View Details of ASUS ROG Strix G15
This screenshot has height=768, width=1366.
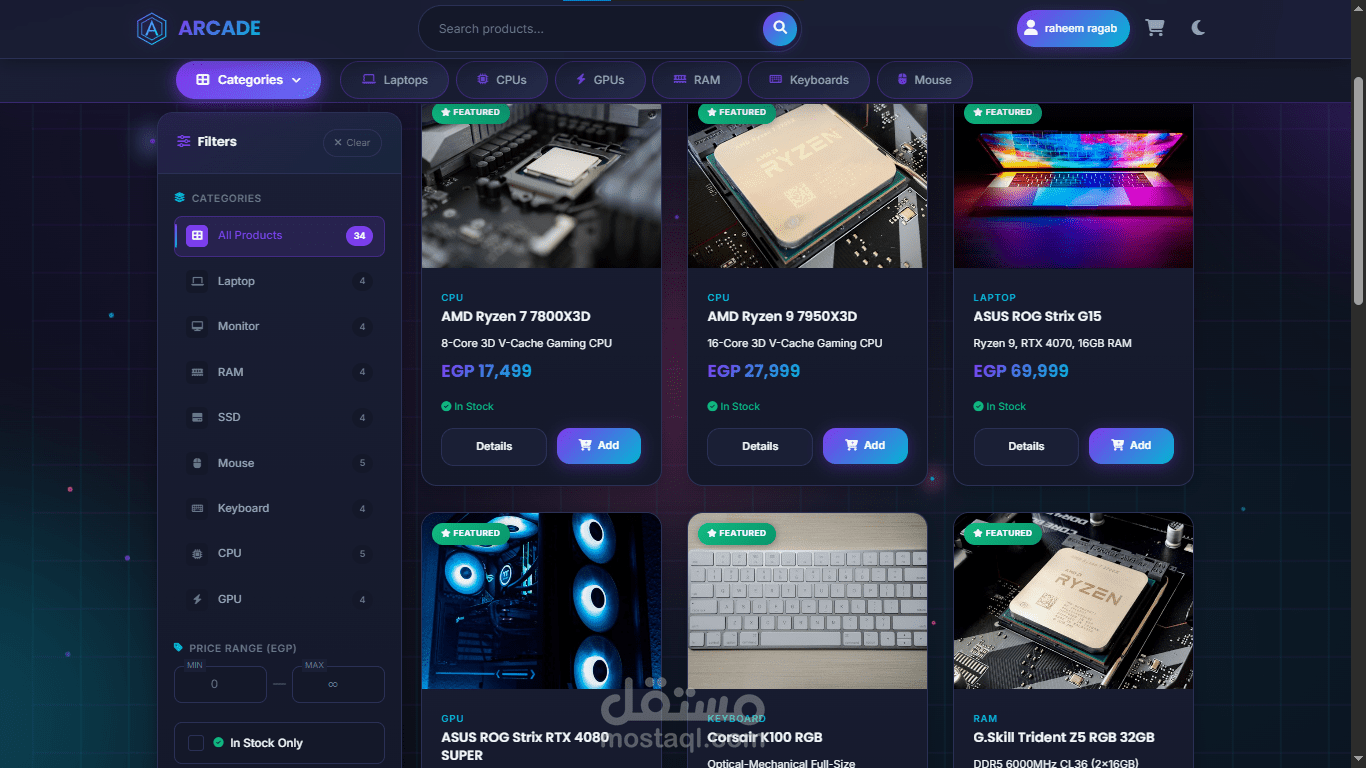[x=1026, y=447]
